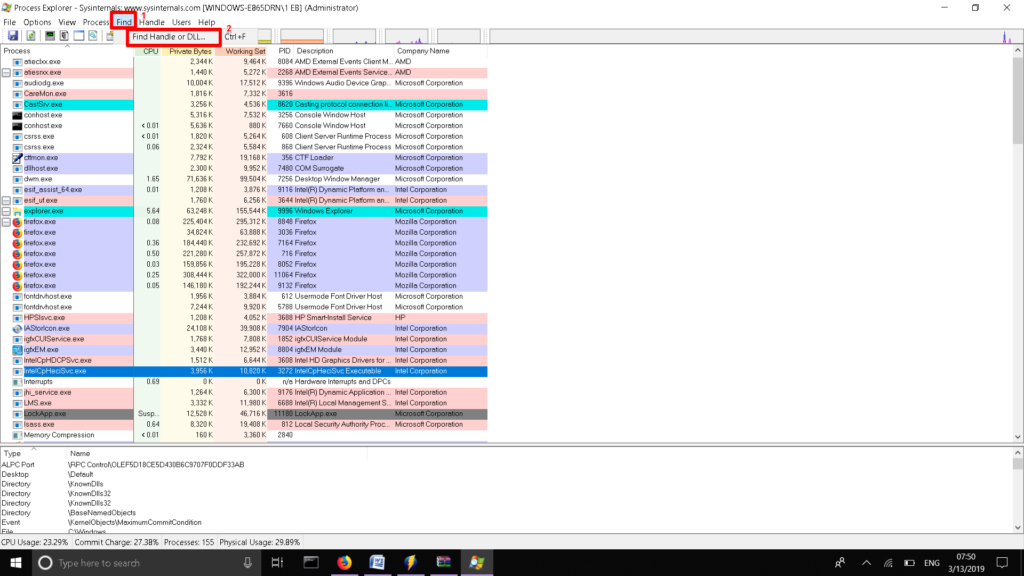Viewport: 1024px width, 576px height.
Task: Open Microsoft Word from the taskbar
Action: click(377, 562)
